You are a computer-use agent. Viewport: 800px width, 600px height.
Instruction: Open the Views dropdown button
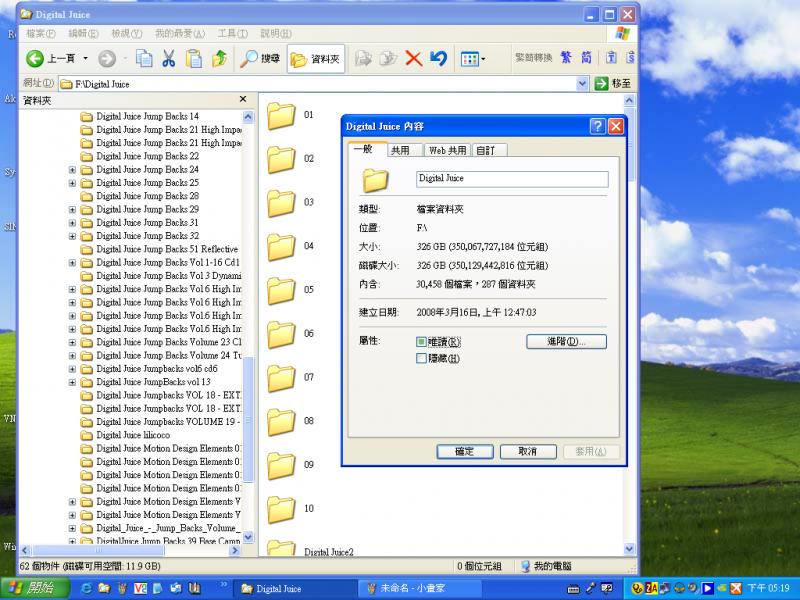pyautogui.click(x=473, y=59)
